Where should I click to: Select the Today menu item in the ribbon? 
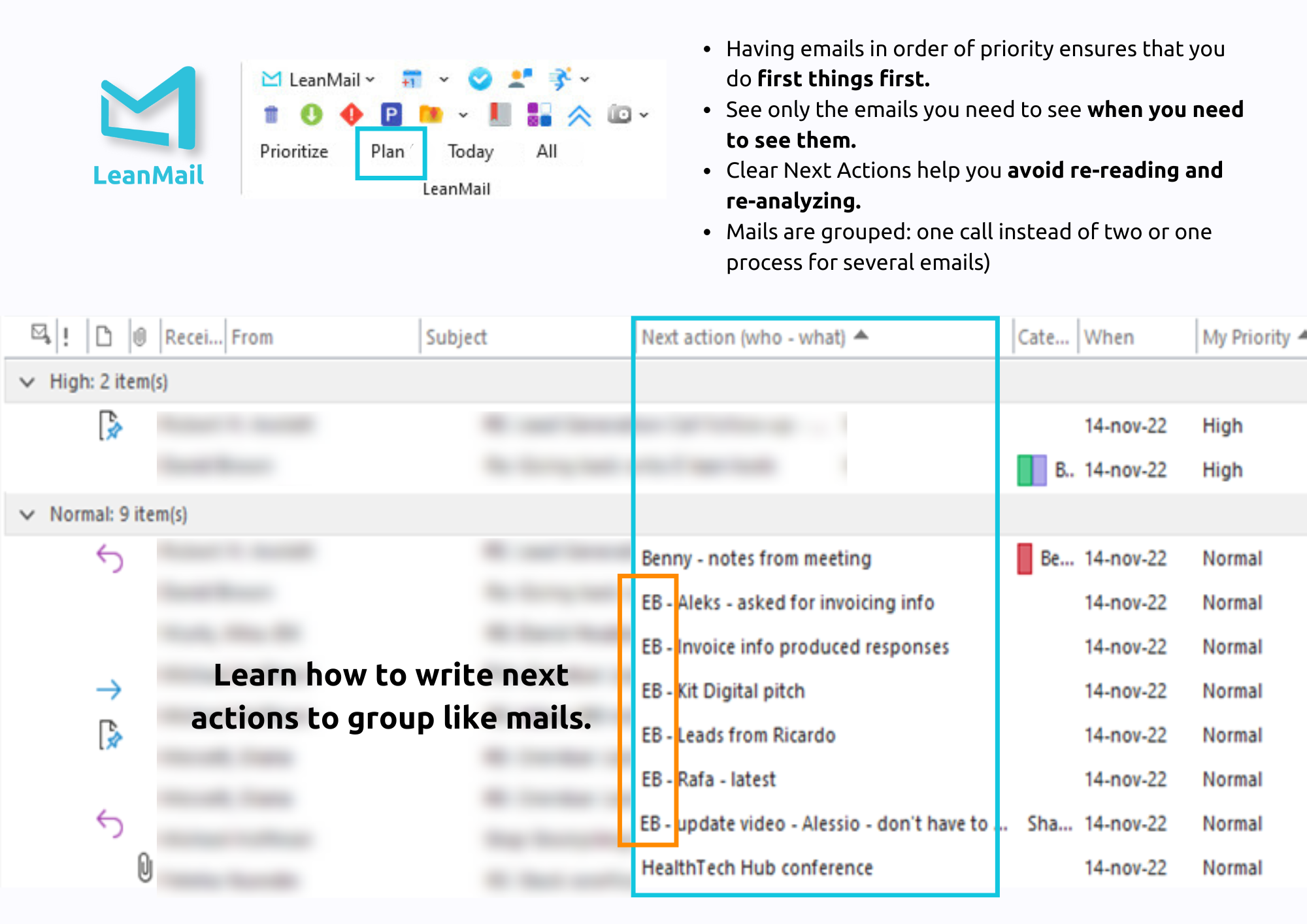471,151
